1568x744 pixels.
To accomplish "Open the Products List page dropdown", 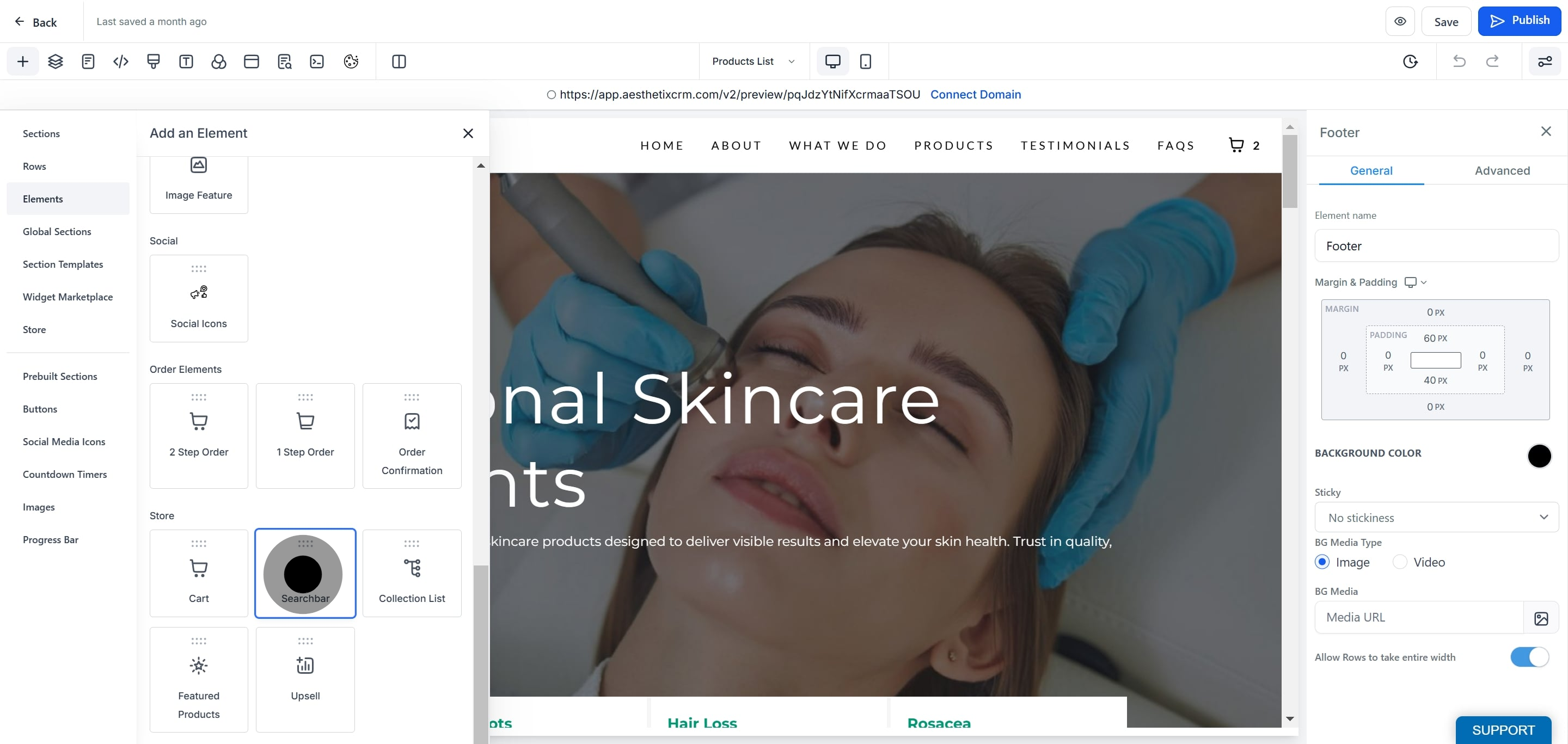I will pos(754,62).
